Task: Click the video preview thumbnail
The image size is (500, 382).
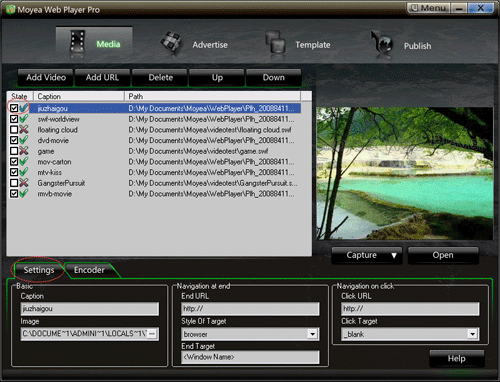Action: [x=405, y=173]
